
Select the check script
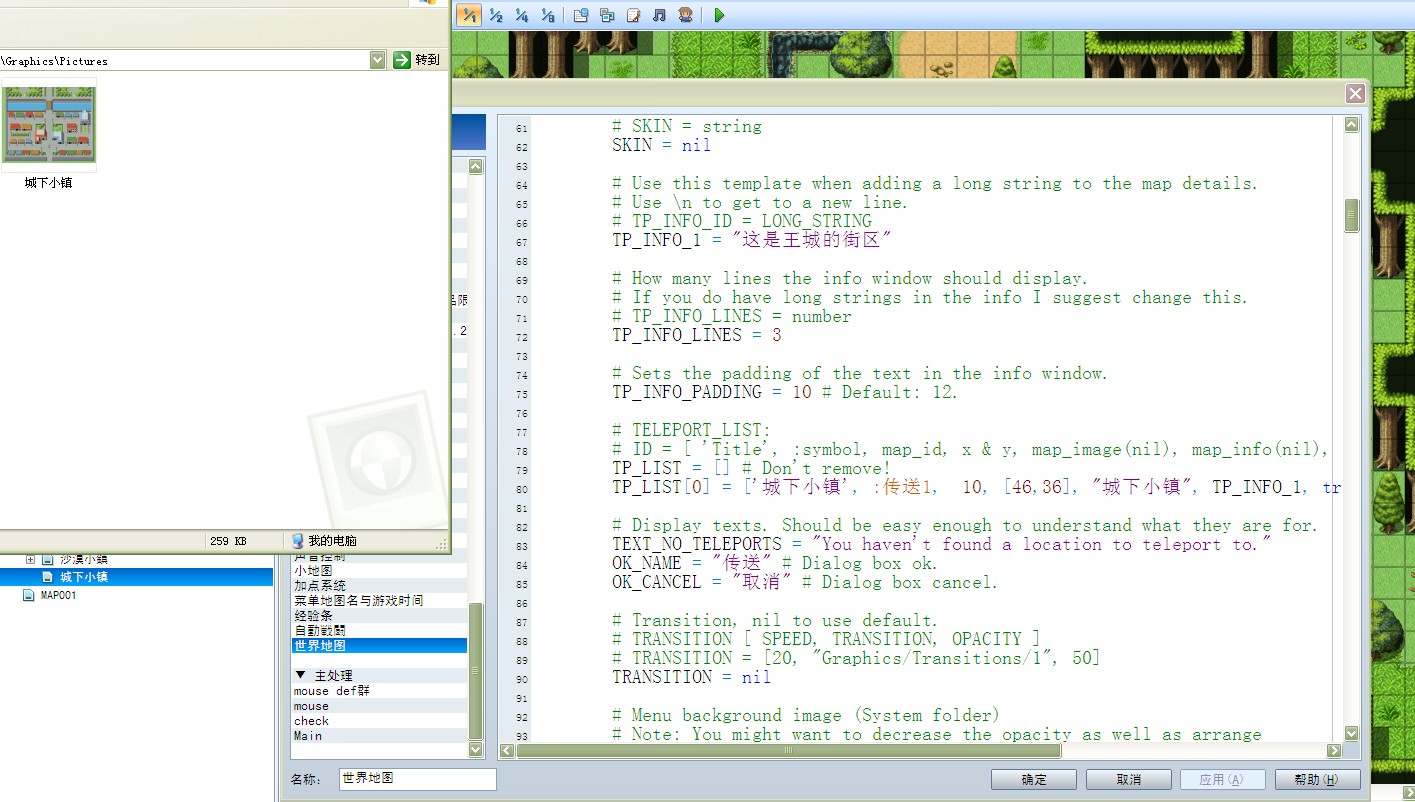tap(379, 721)
